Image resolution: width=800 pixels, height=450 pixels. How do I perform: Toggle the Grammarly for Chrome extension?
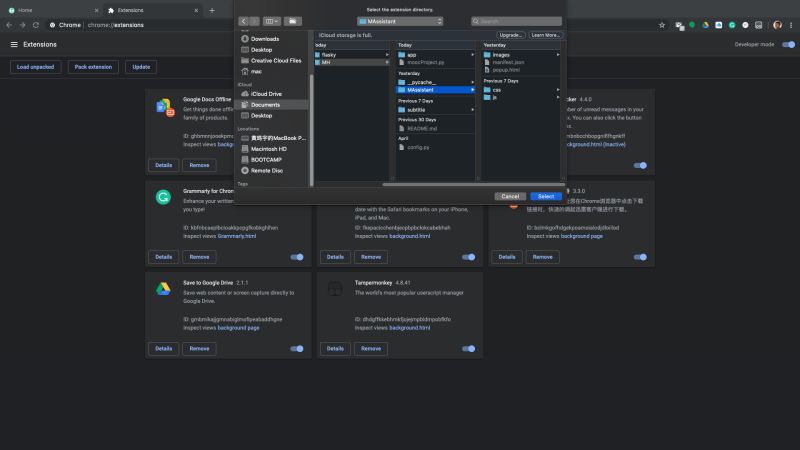tap(297, 257)
